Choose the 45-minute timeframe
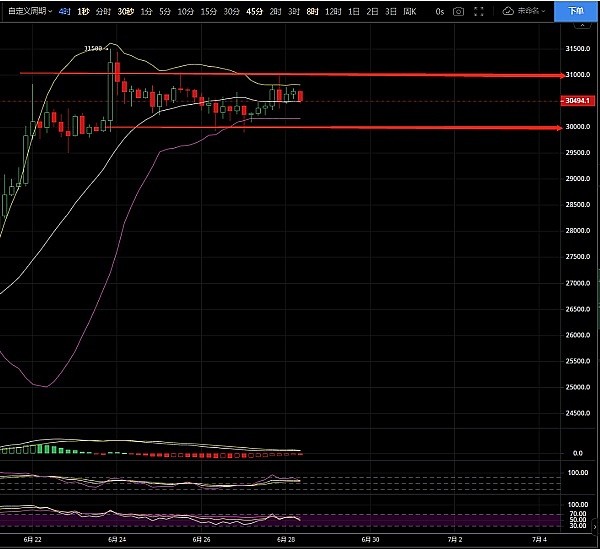 254,11
